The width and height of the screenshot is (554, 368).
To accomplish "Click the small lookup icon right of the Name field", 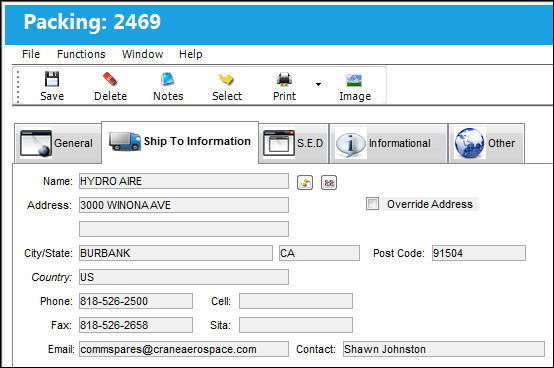I will coord(329,183).
